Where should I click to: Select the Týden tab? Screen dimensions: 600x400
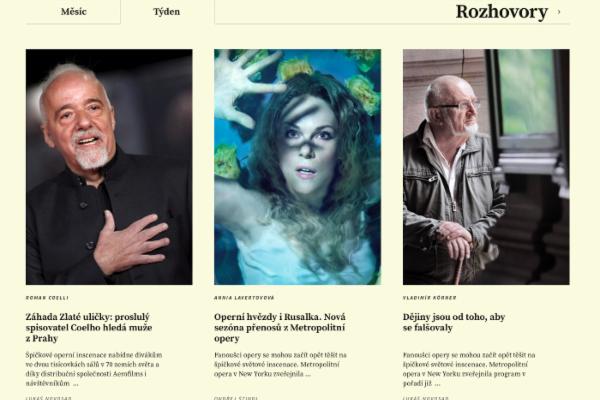click(166, 11)
